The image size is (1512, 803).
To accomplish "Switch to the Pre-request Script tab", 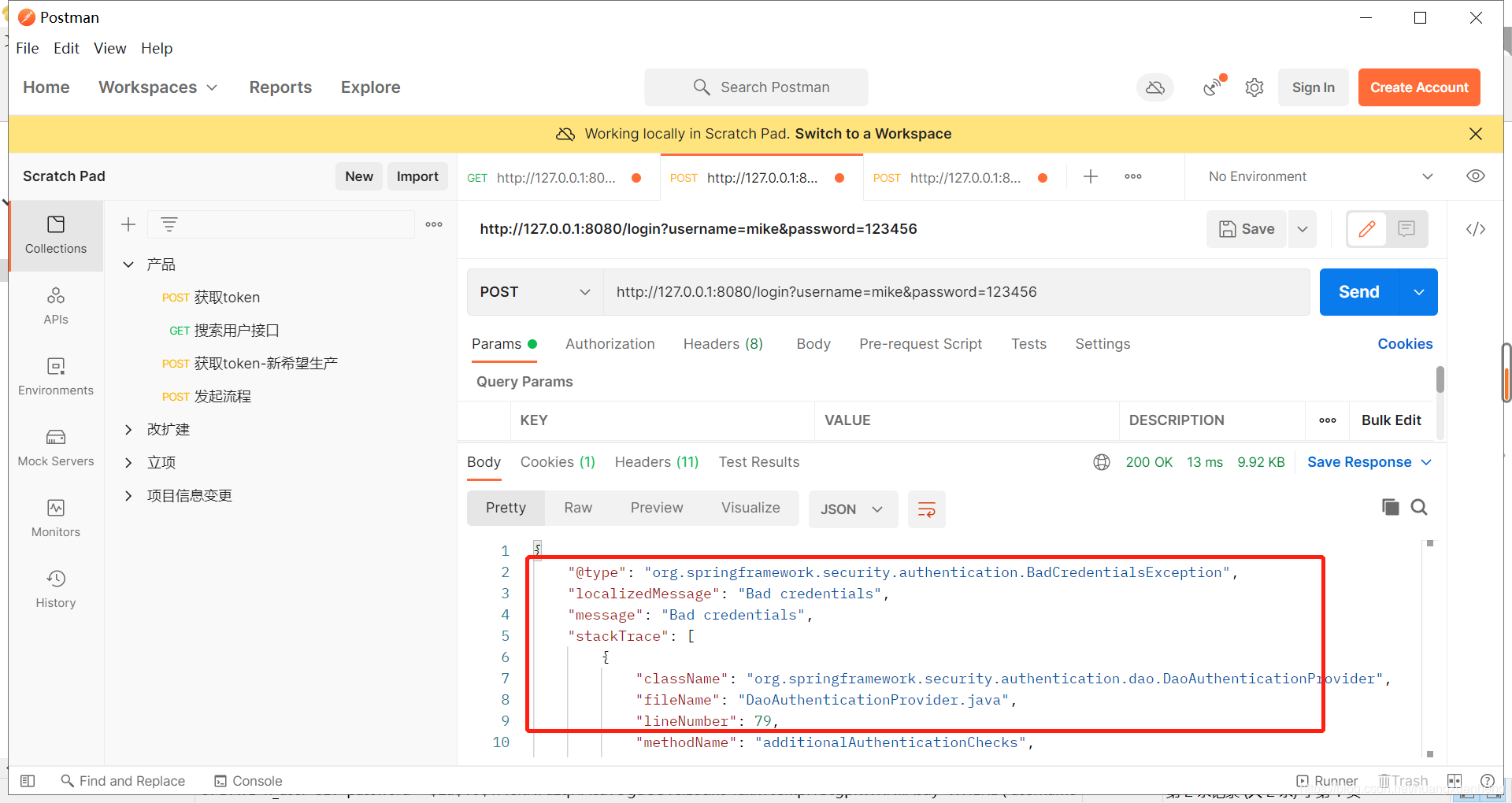I will 921,344.
